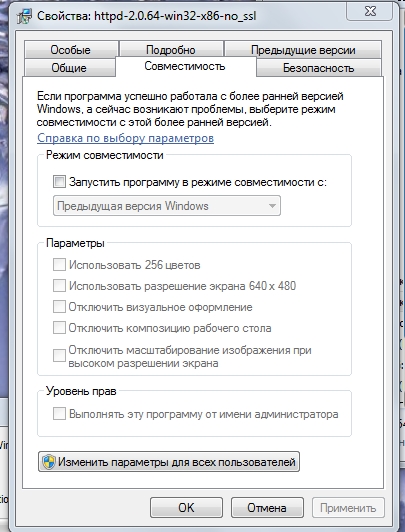Viewport: 405px width, 532px height.
Task: Open the Предыдущая версия Windows dropdown
Action: [167, 206]
